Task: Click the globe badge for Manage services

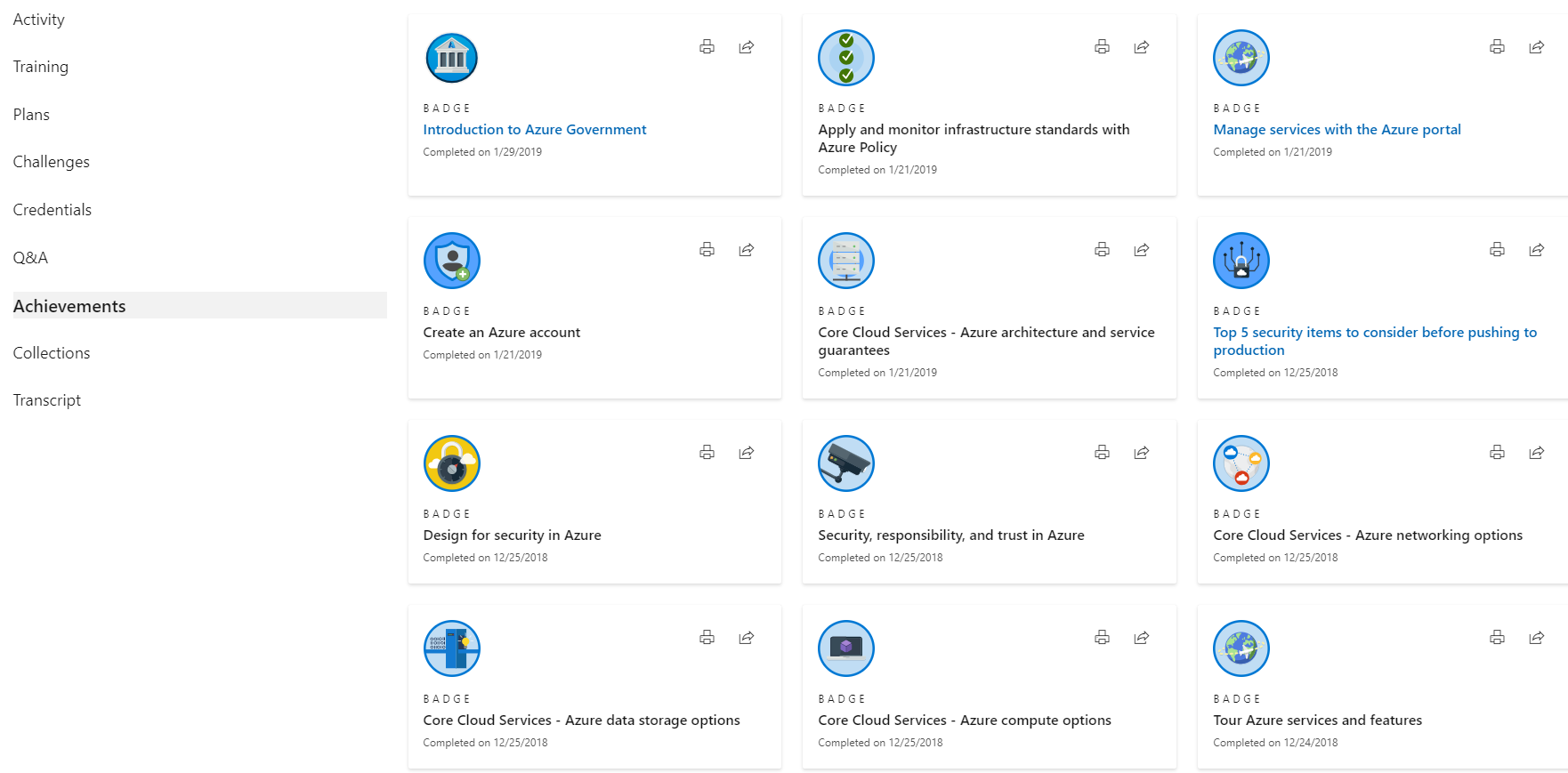Action: pos(1241,58)
